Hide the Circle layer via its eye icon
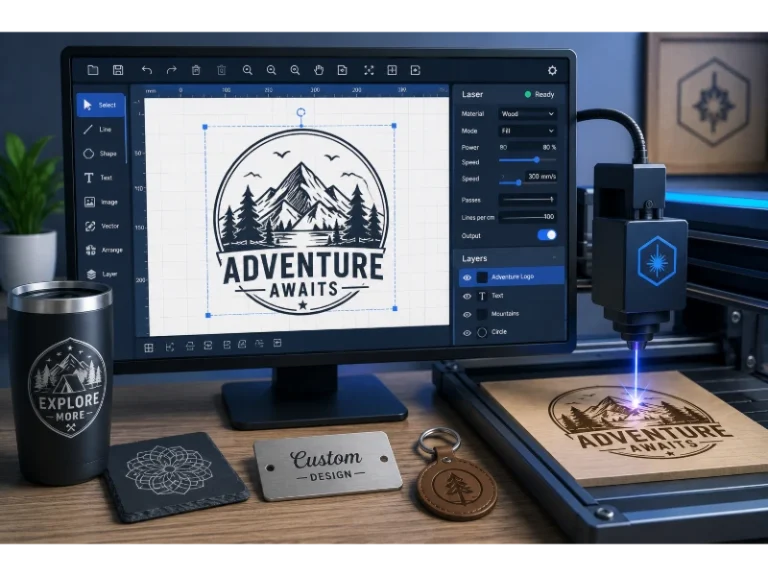 [467, 333]
